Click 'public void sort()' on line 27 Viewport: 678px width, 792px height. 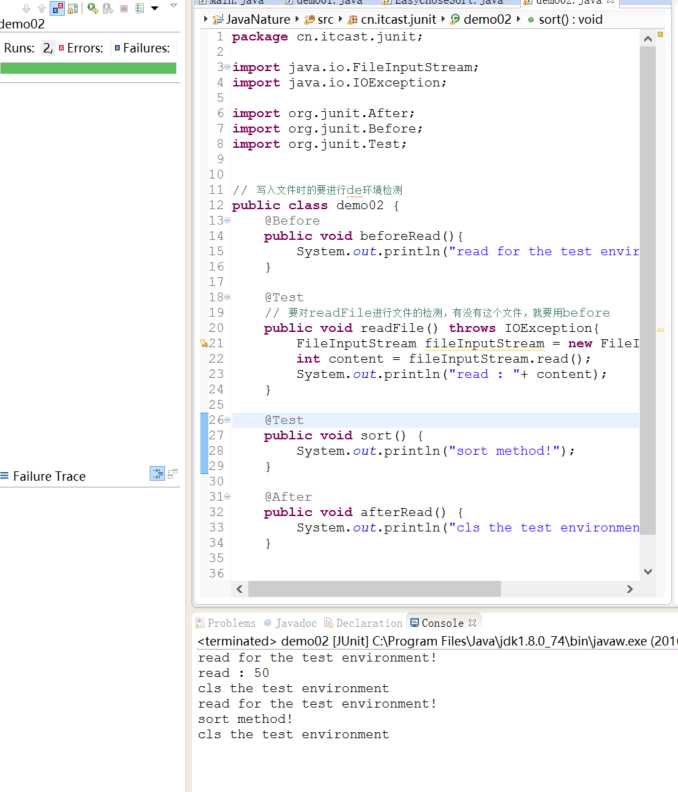(x=335, y=435)
